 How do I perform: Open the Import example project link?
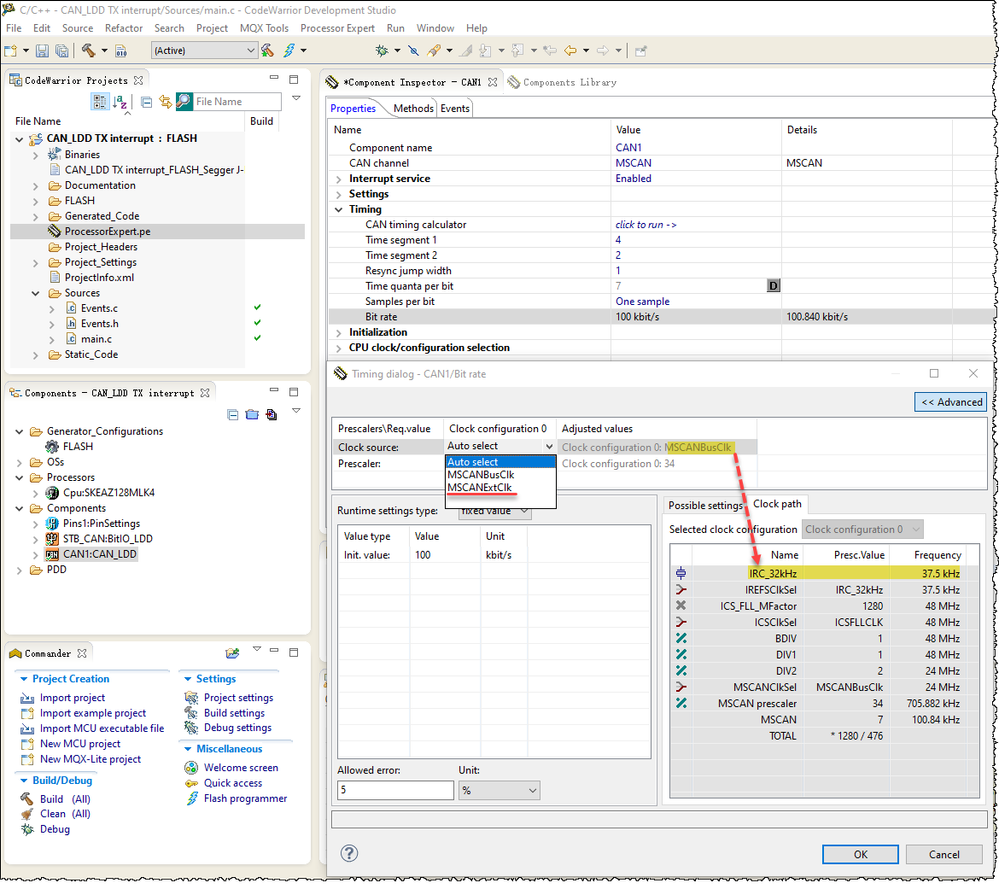93,713
